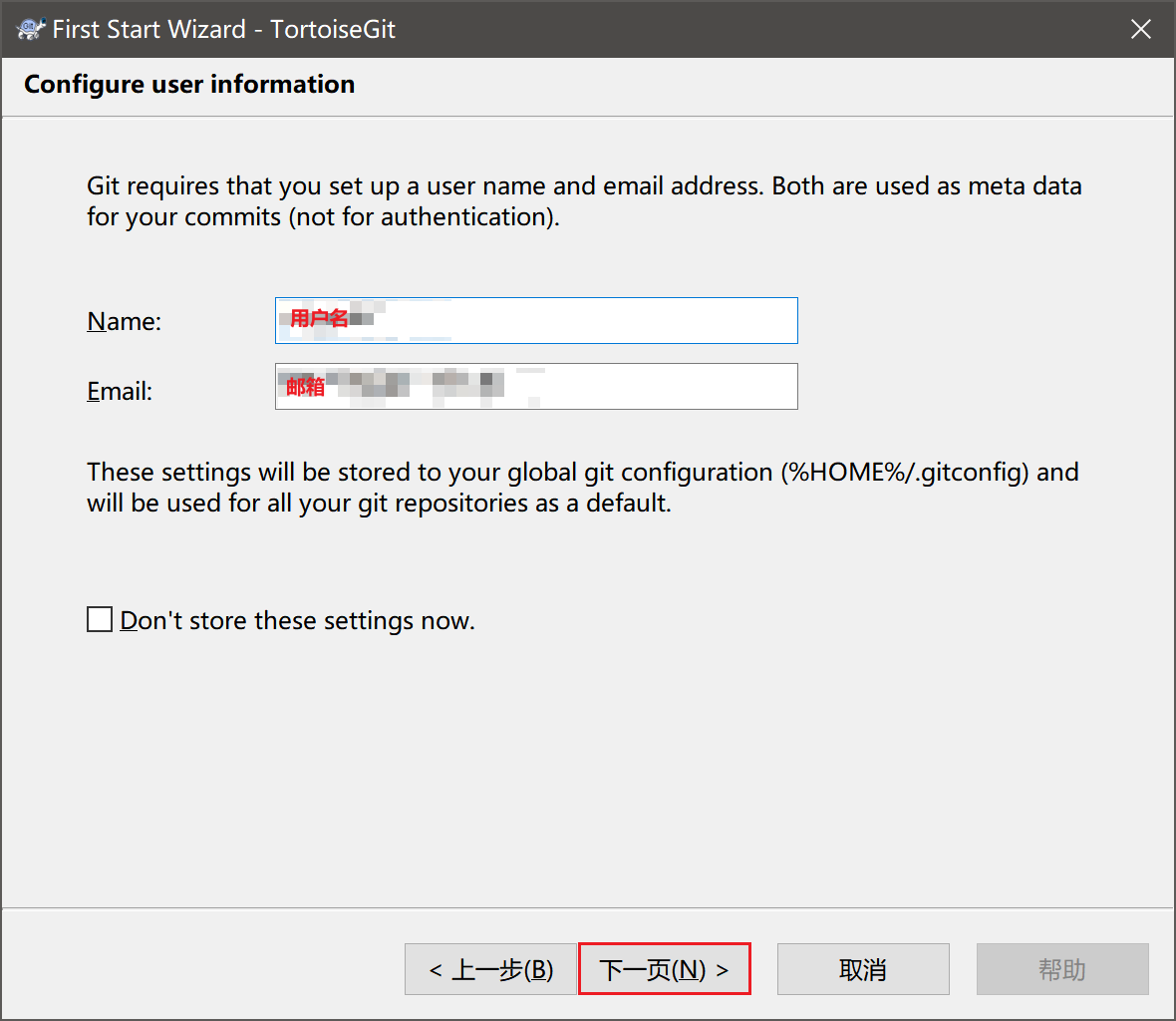Viewport: 1176px width, 1021px height.
Task: Click the TortoiseGit turtle icon in title bar
Action: pyautogui.click(x=30, y=29)
